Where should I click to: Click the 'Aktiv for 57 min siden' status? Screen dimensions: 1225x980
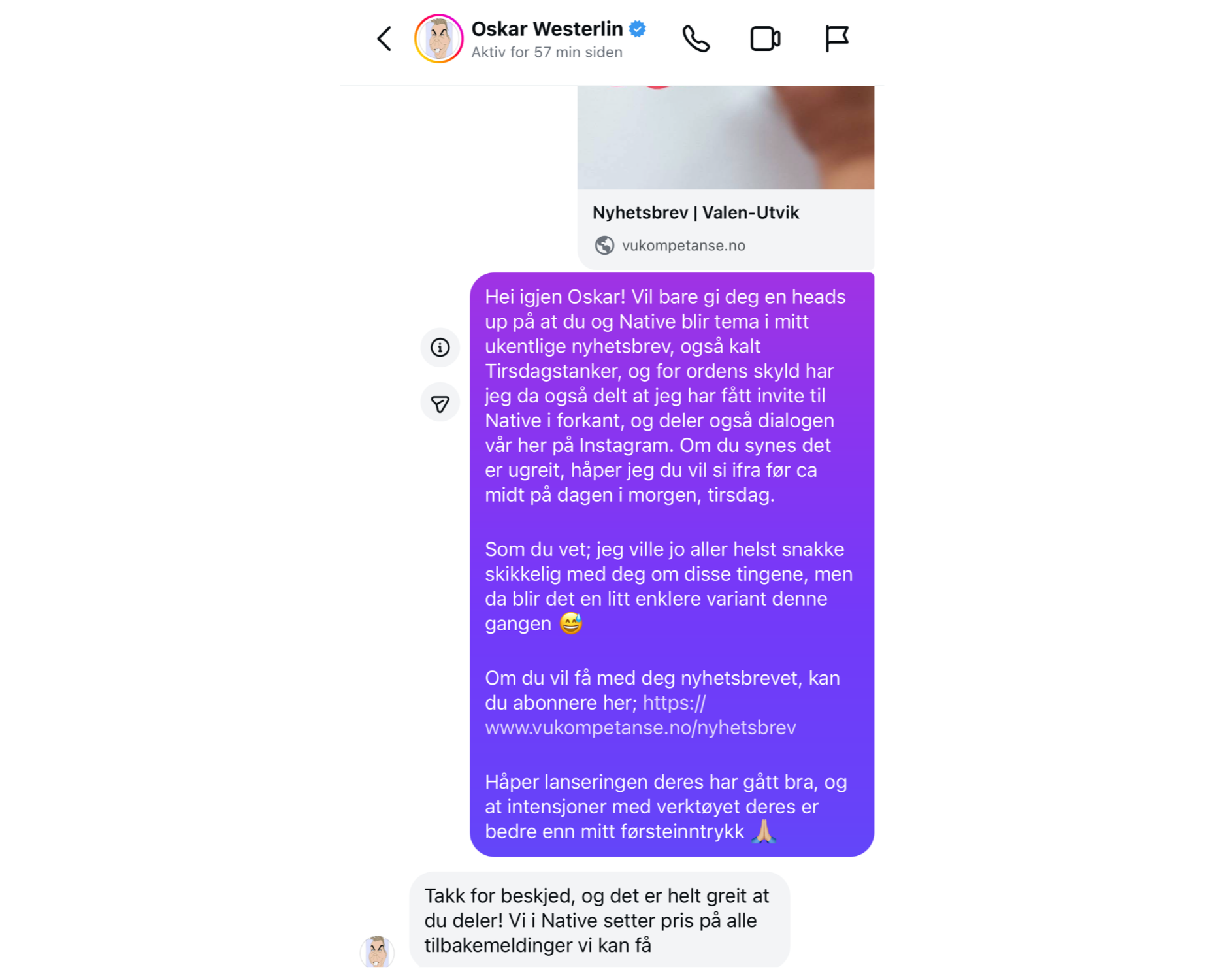point(547,52)
